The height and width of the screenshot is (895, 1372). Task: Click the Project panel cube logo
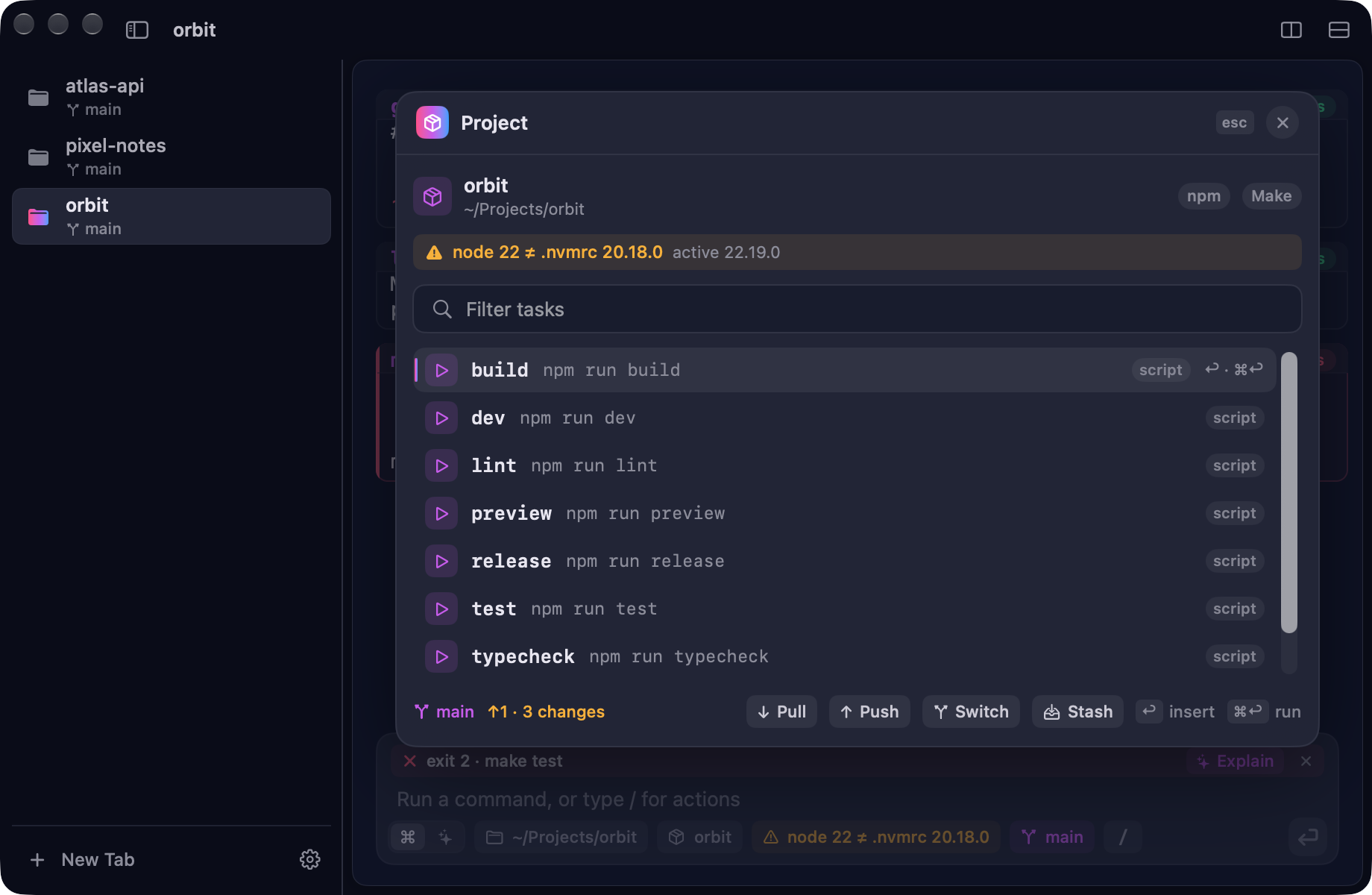tap(432, 122)
